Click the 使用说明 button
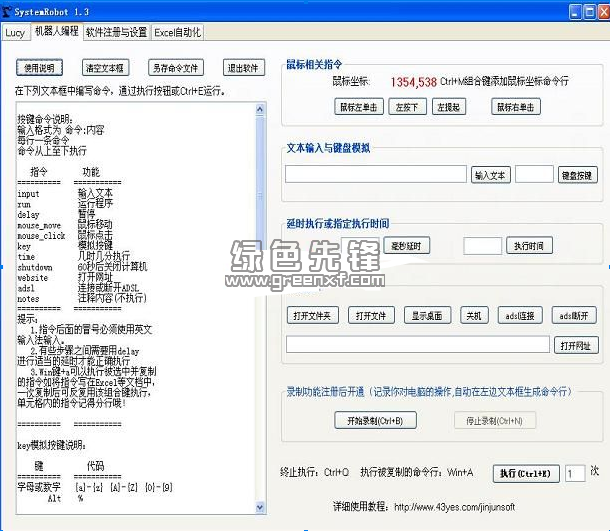The height and width of the screenshot is (531, 610). pos(40,68)
